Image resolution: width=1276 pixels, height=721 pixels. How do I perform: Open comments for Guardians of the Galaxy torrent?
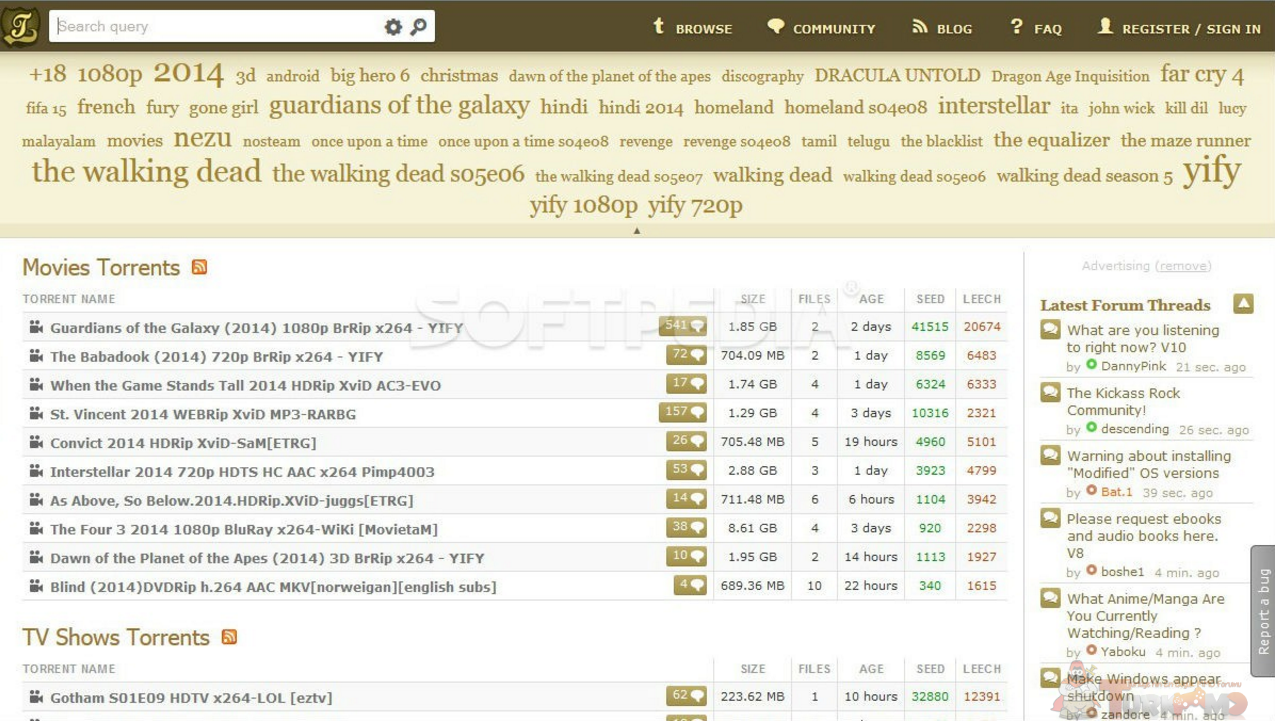[683, 326]
